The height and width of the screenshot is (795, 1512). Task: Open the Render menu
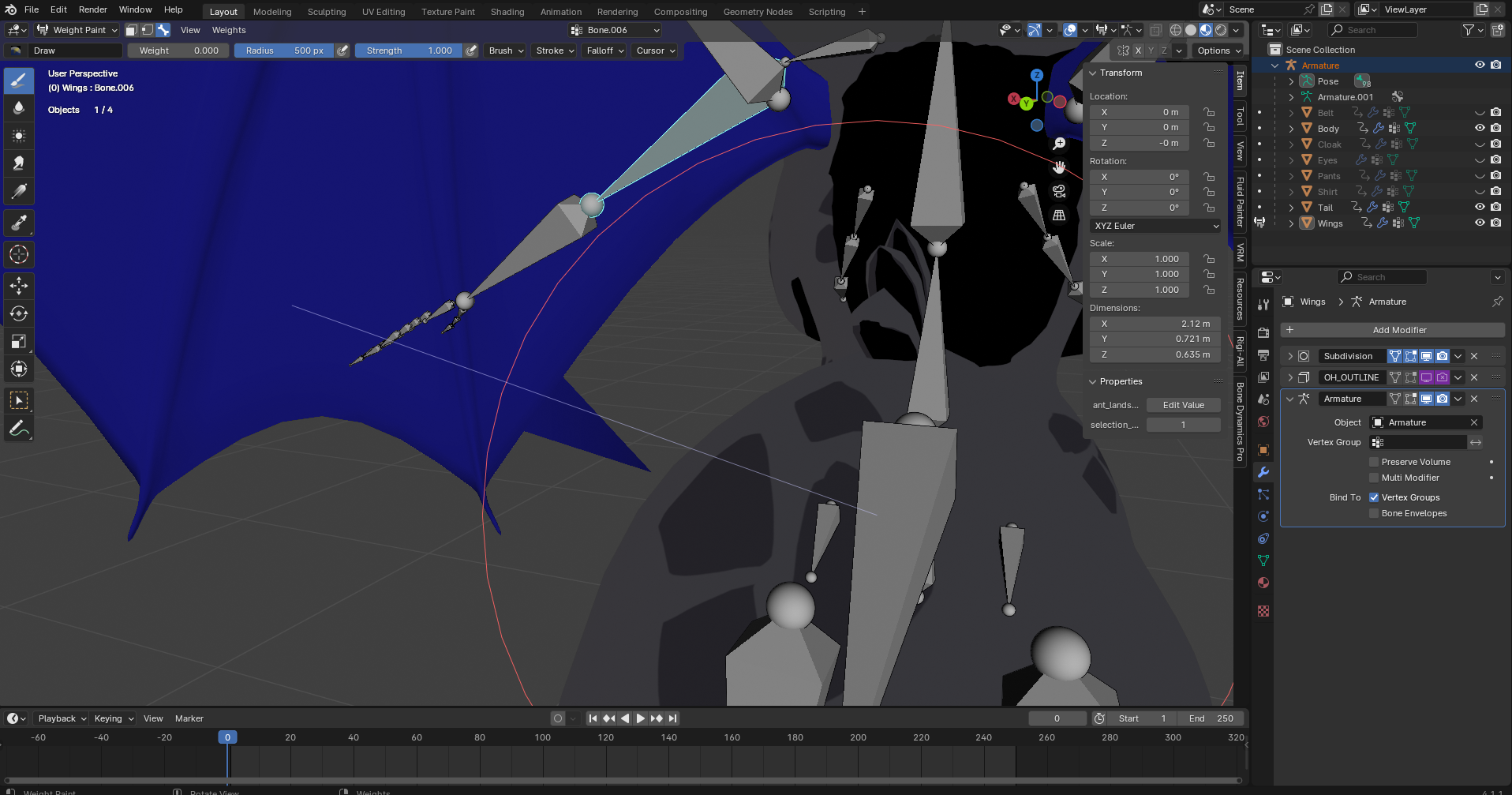click(92, 9)
